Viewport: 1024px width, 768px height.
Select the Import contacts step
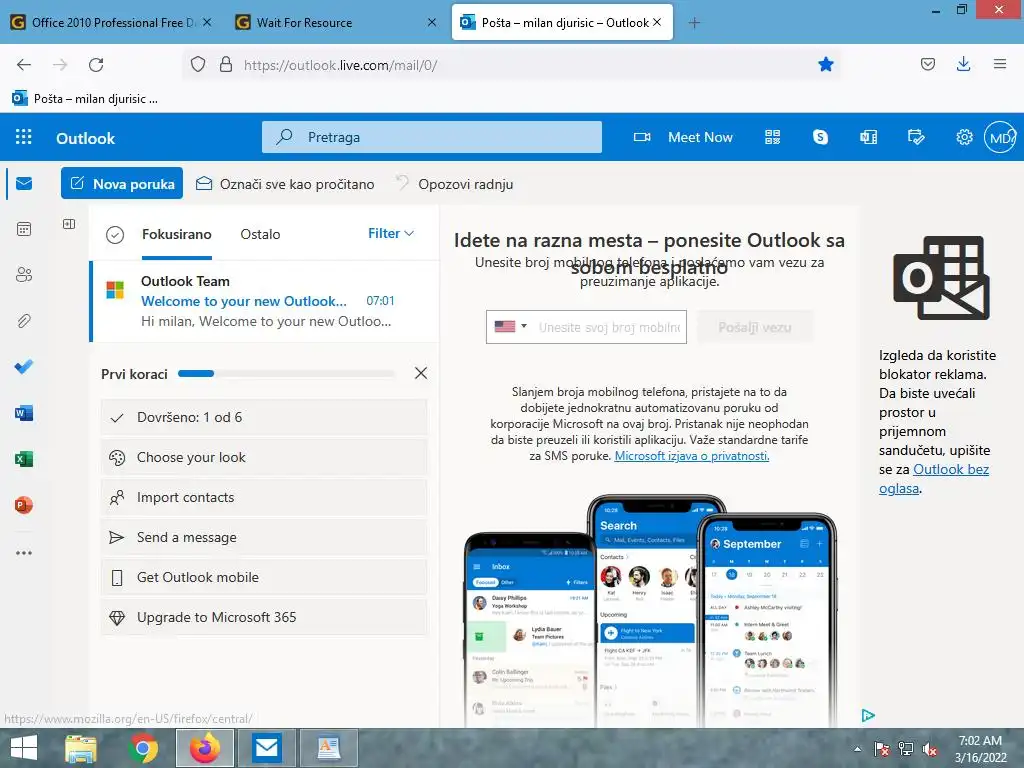pos(264,498)
